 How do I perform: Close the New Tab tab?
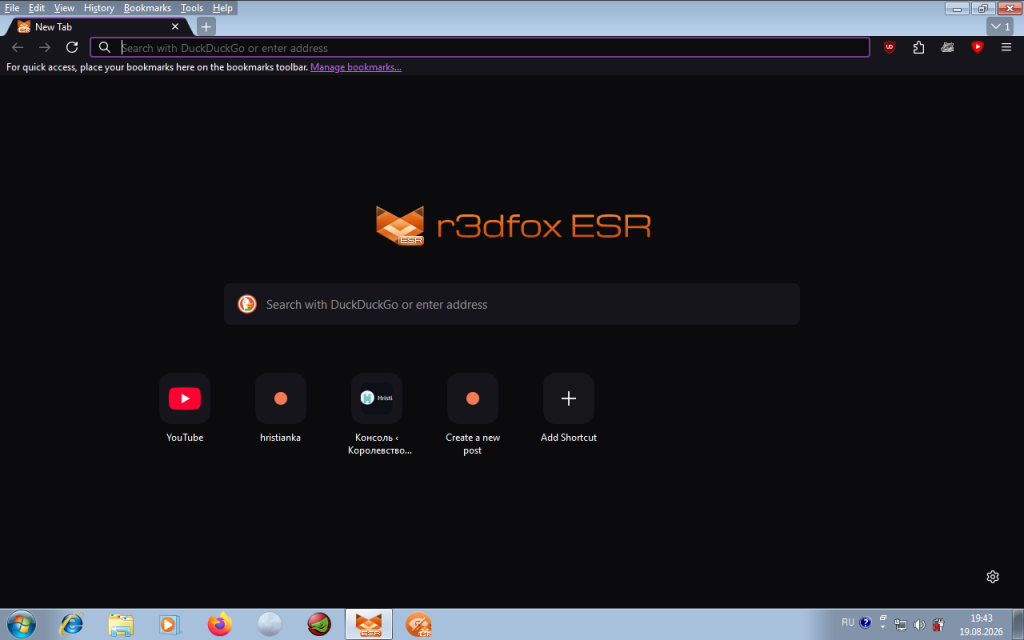tap(175, 27)
